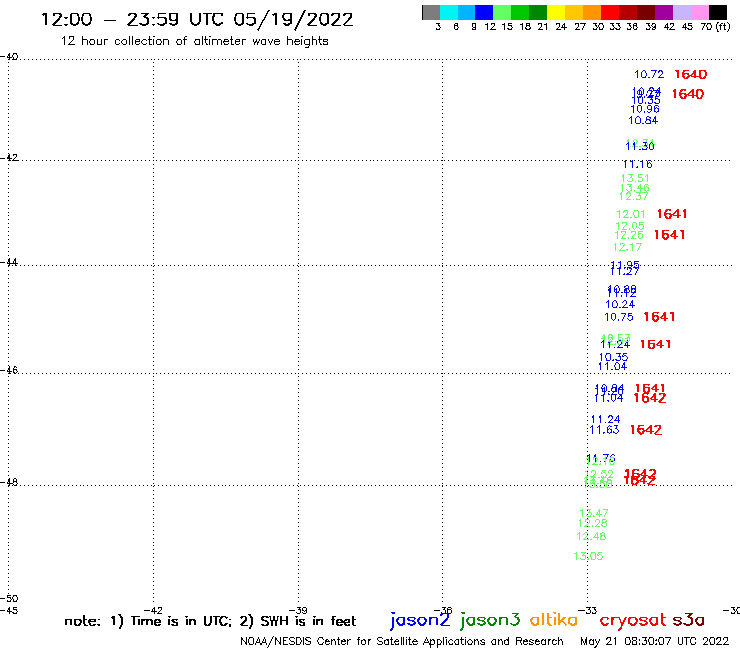This screenshot has height=650, width=740.
Task: Click longitude axis label -36
Action: point(443,611)
